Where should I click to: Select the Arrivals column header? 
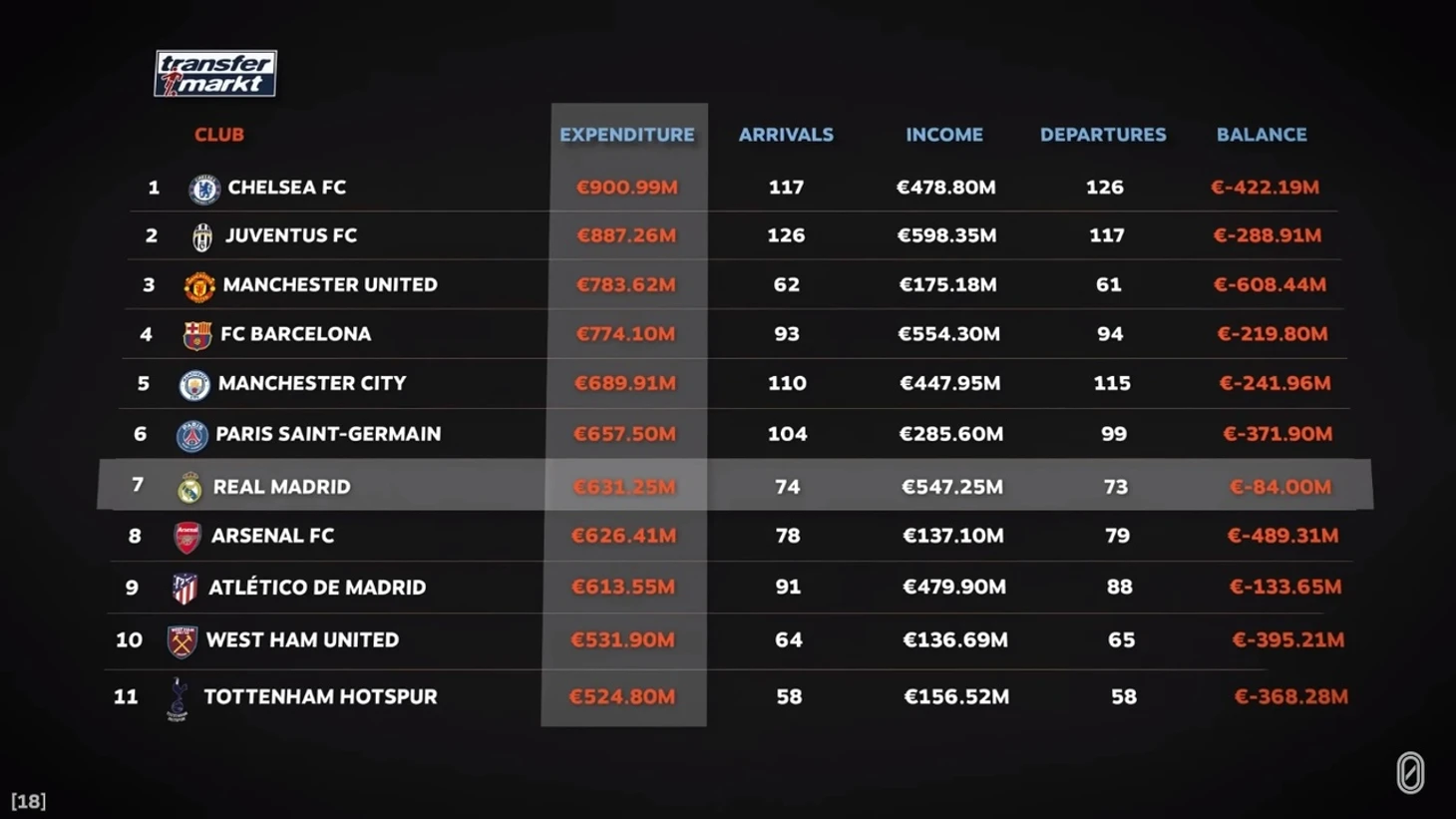coord(786,135)
